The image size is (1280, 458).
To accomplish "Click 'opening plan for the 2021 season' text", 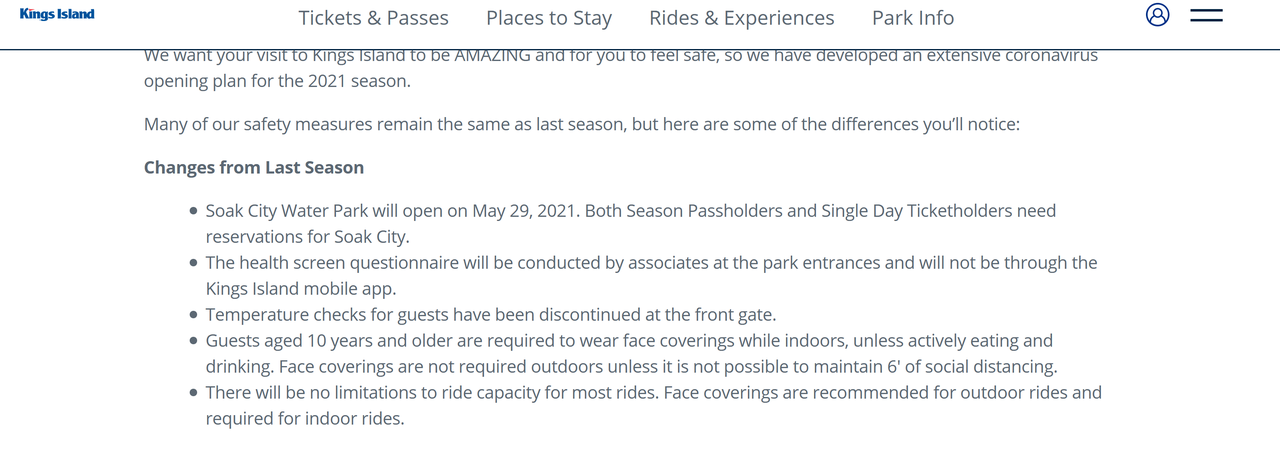I will (276, 81).
